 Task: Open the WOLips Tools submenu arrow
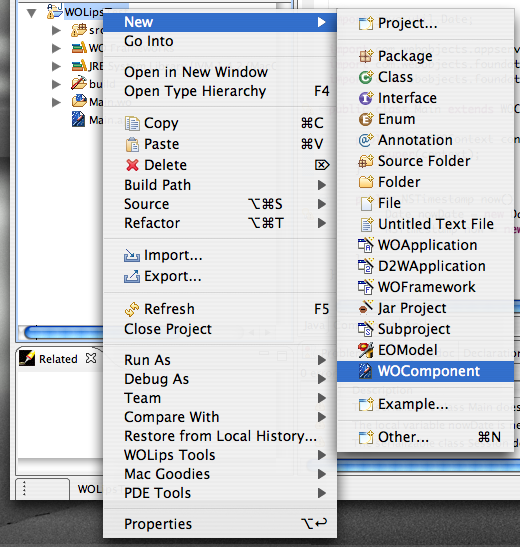(322, 455)
